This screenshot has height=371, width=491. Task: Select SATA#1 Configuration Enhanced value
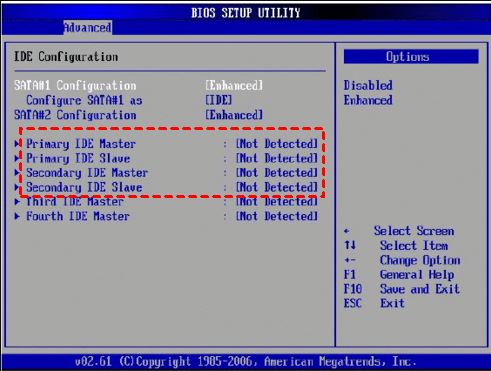pos(234,86)
